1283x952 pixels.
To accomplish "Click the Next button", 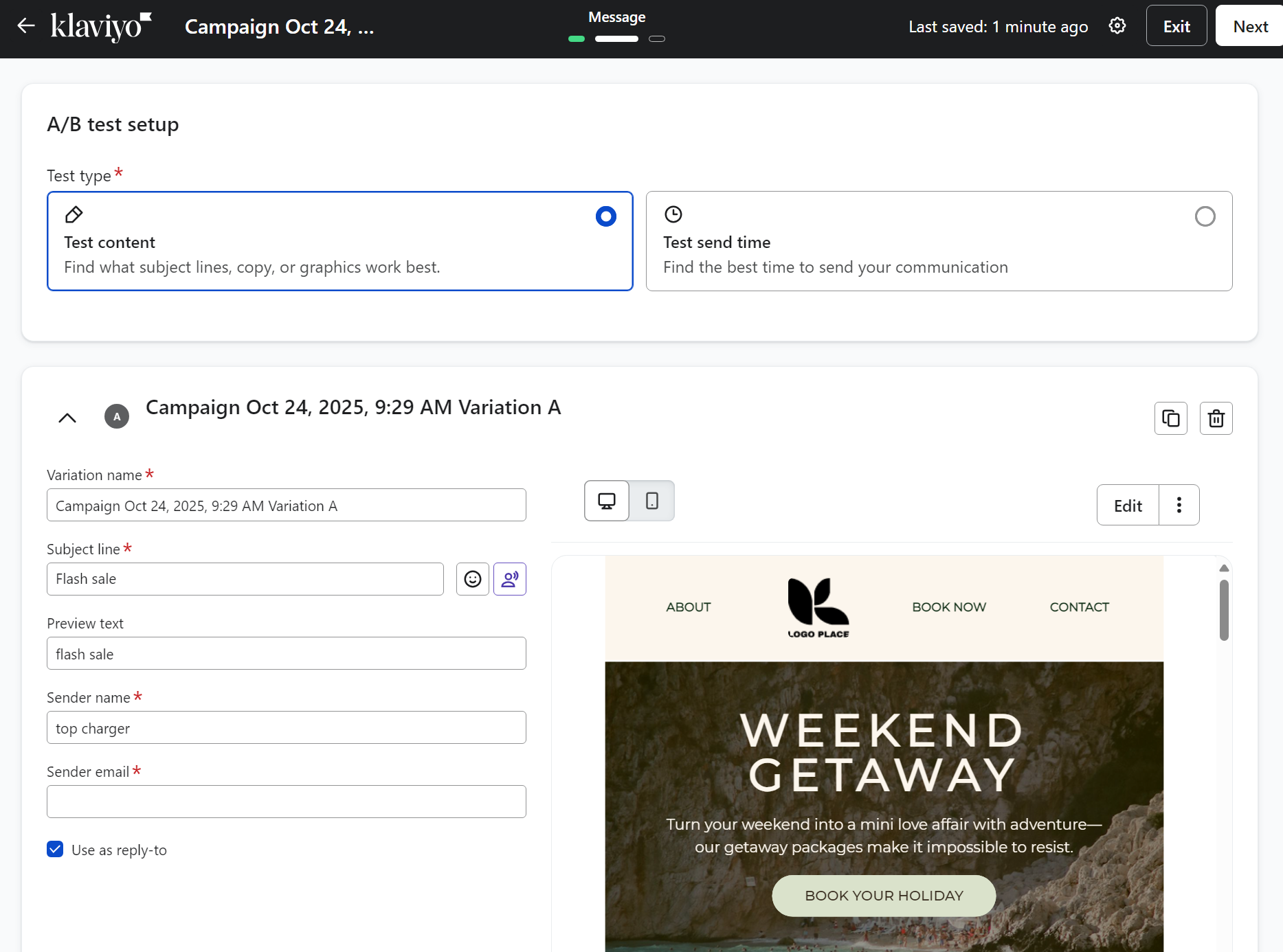I will [x=1249, y=26].
